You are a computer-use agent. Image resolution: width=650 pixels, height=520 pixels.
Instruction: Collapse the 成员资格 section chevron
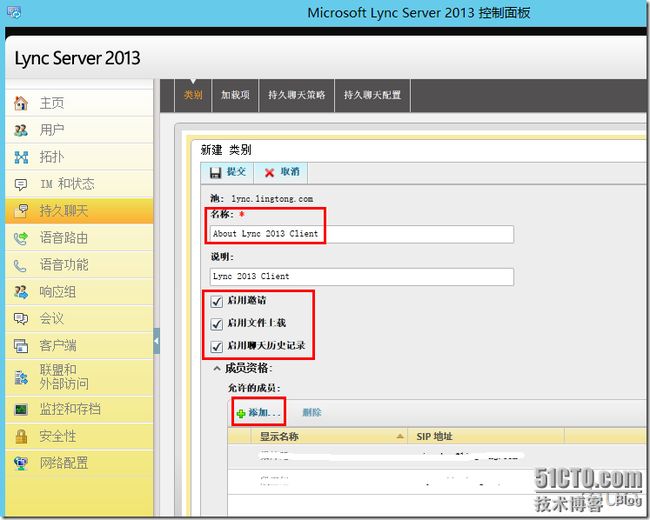(217, 368)
